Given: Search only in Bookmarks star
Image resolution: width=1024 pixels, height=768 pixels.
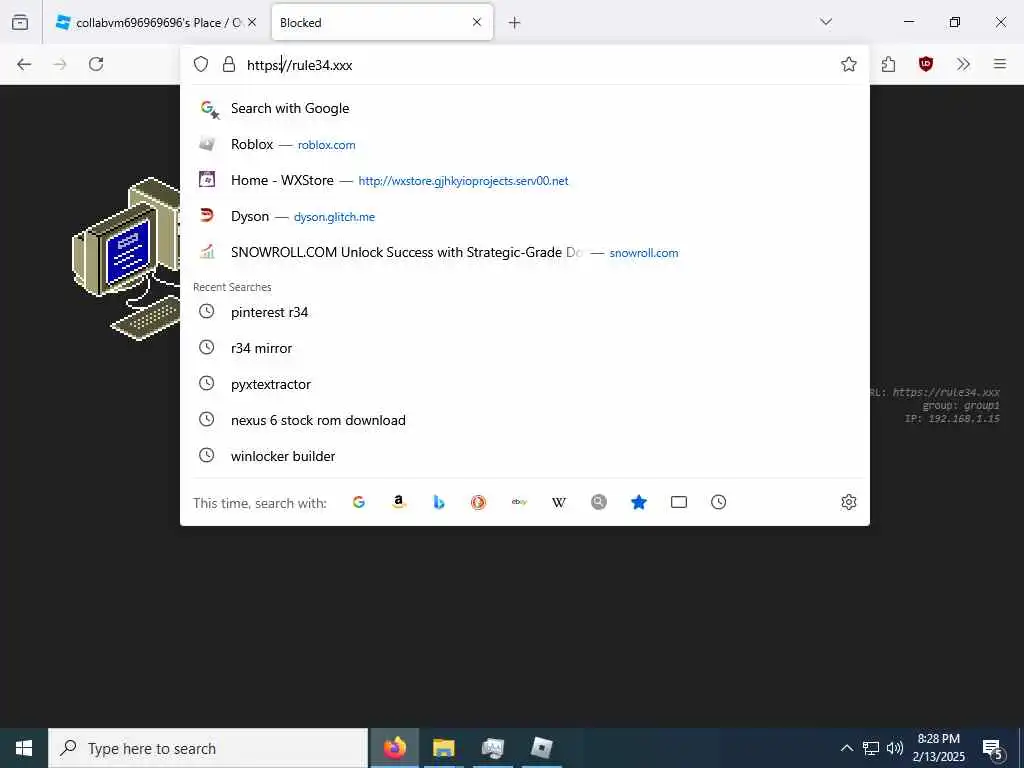Looking at the screenshot, I should 639,502.
